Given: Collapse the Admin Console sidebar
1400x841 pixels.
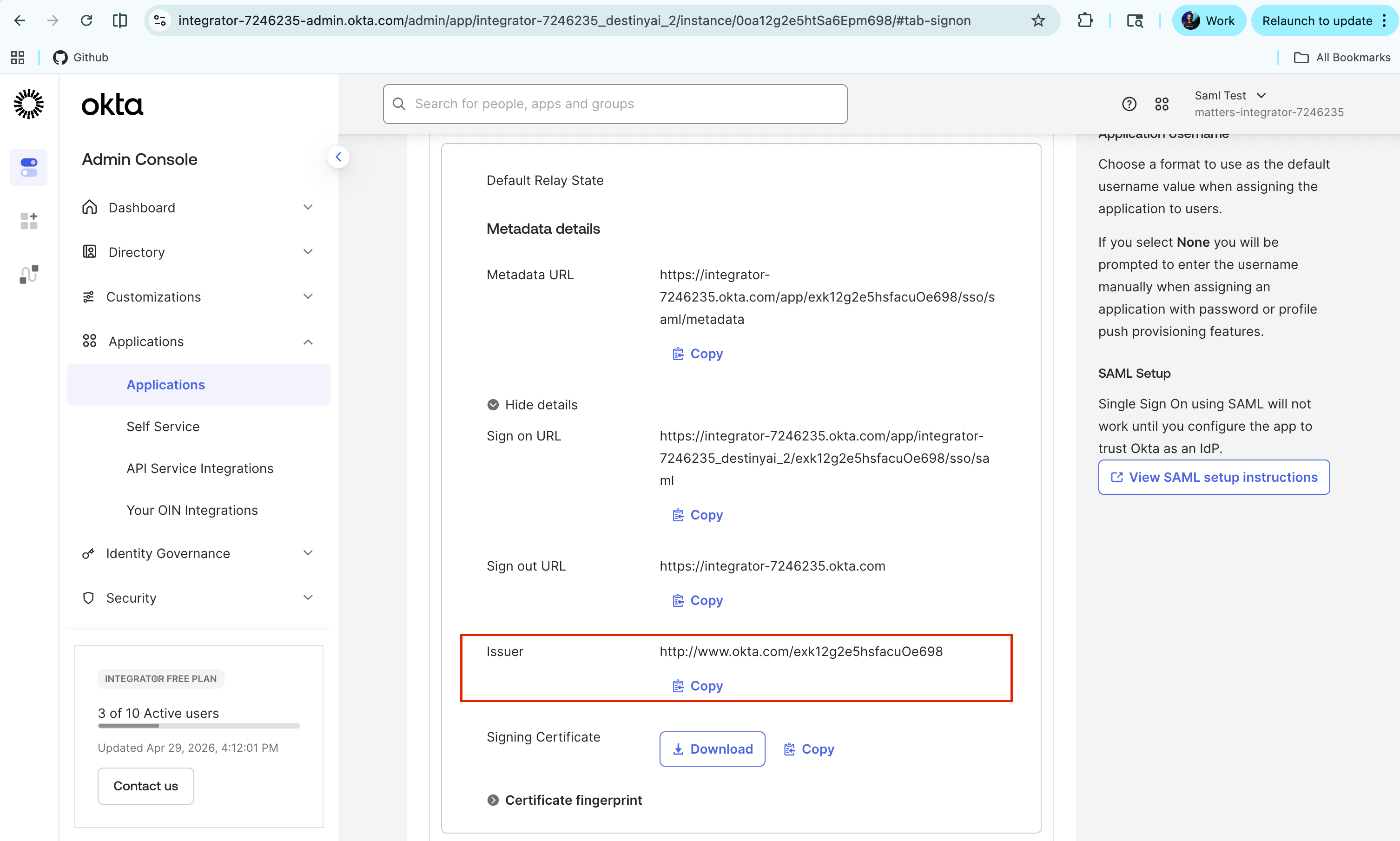Looking at the screenshot, I should point(338,157).
